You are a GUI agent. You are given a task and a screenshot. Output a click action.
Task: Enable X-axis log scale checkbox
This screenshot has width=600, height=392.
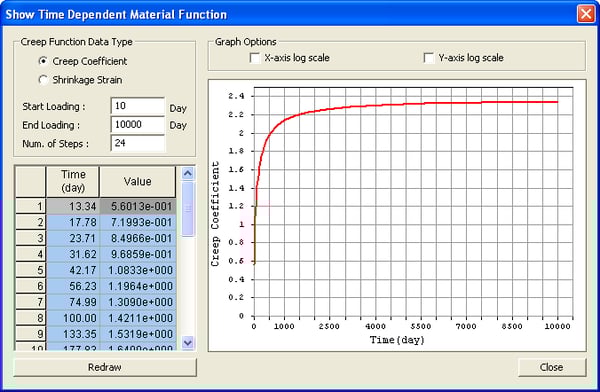[x=254, y=58]
